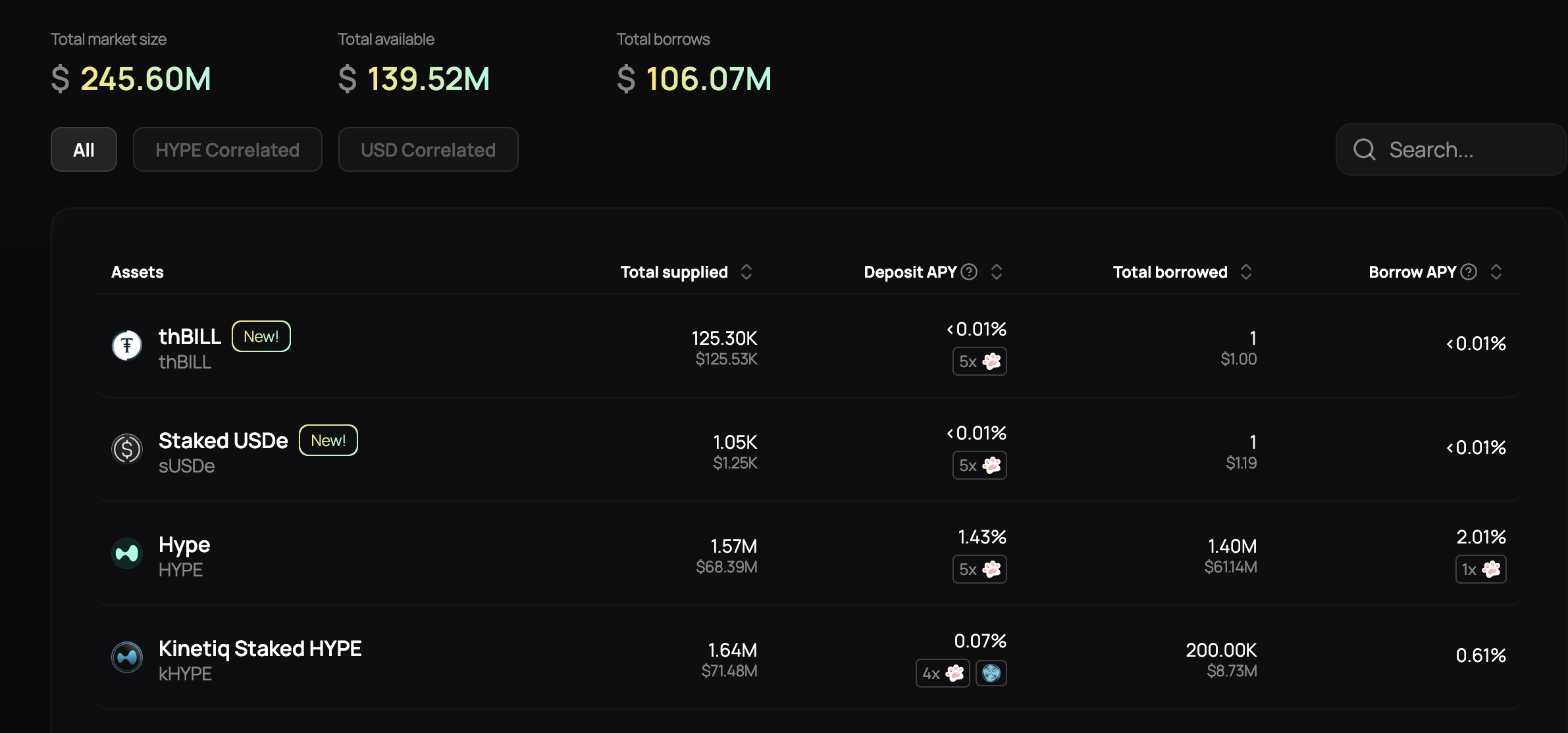Select the All filter tab
This screenshot has width=1568, height=733.
(84, 150)
